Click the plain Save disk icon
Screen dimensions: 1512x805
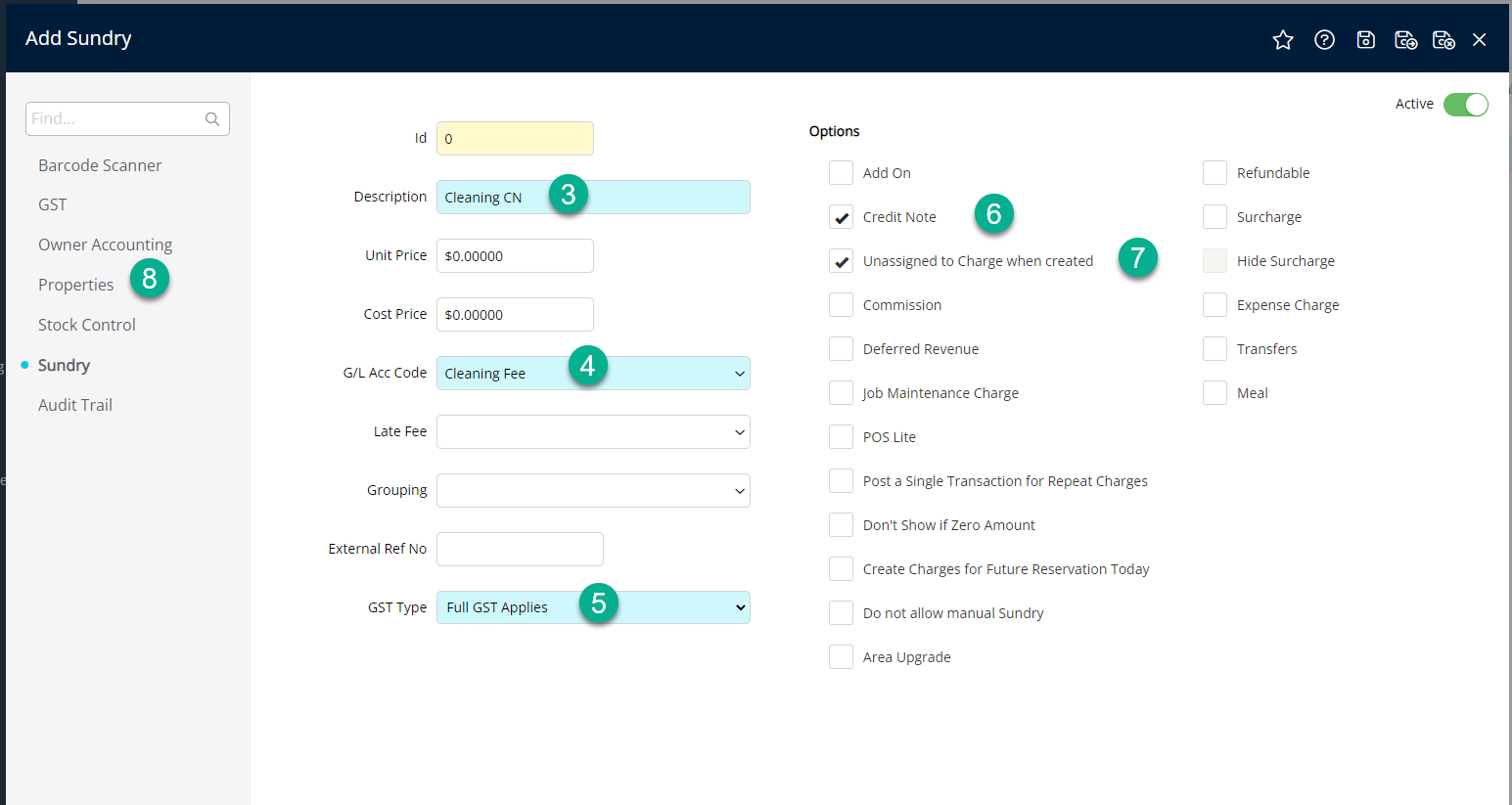[x=1365, y=40]
